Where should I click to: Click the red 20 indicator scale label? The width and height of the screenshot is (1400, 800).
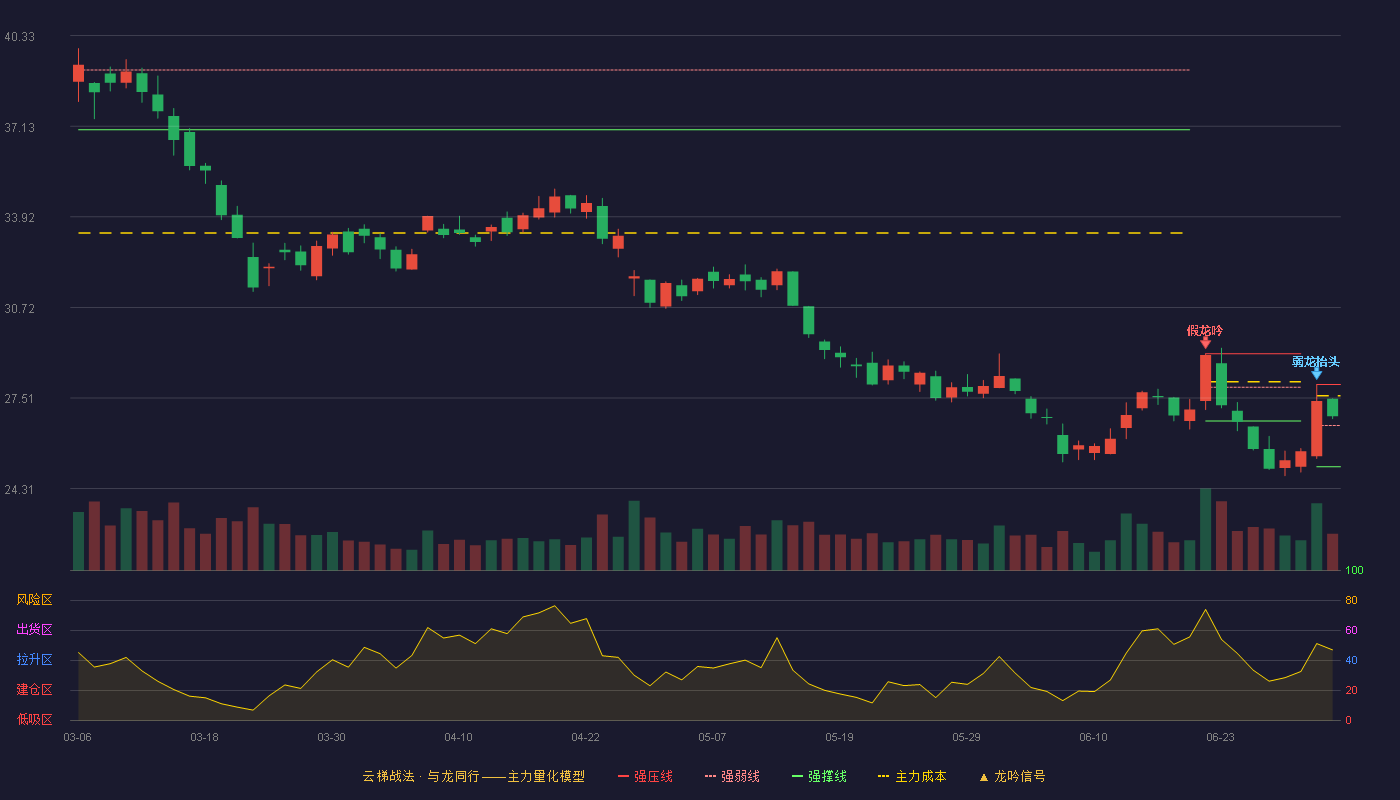tap(1351, 691)
